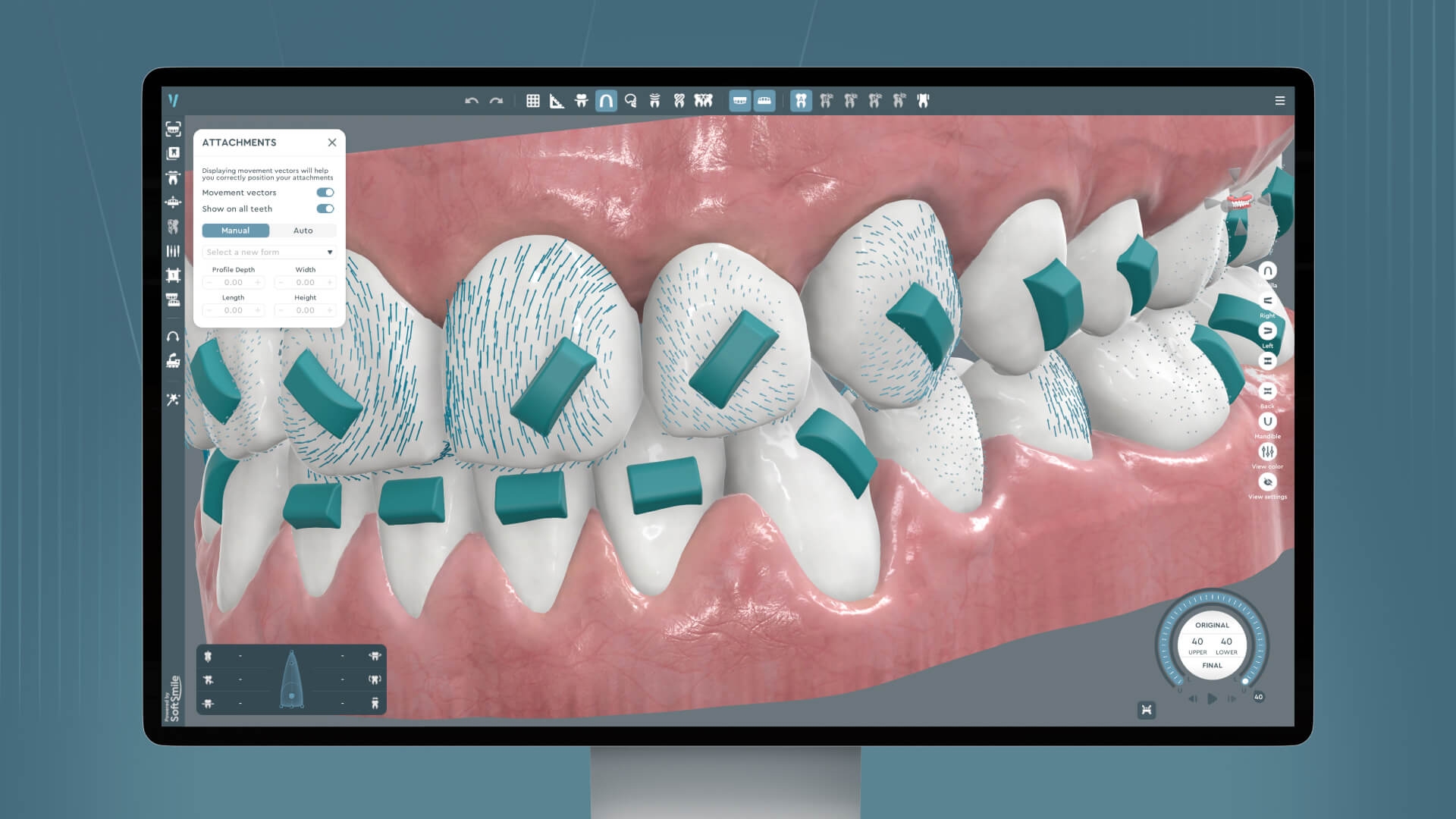Click the fit-to-screen icon near stage dial
This screenshot has height=819, width=1456.
(1147, 711)
